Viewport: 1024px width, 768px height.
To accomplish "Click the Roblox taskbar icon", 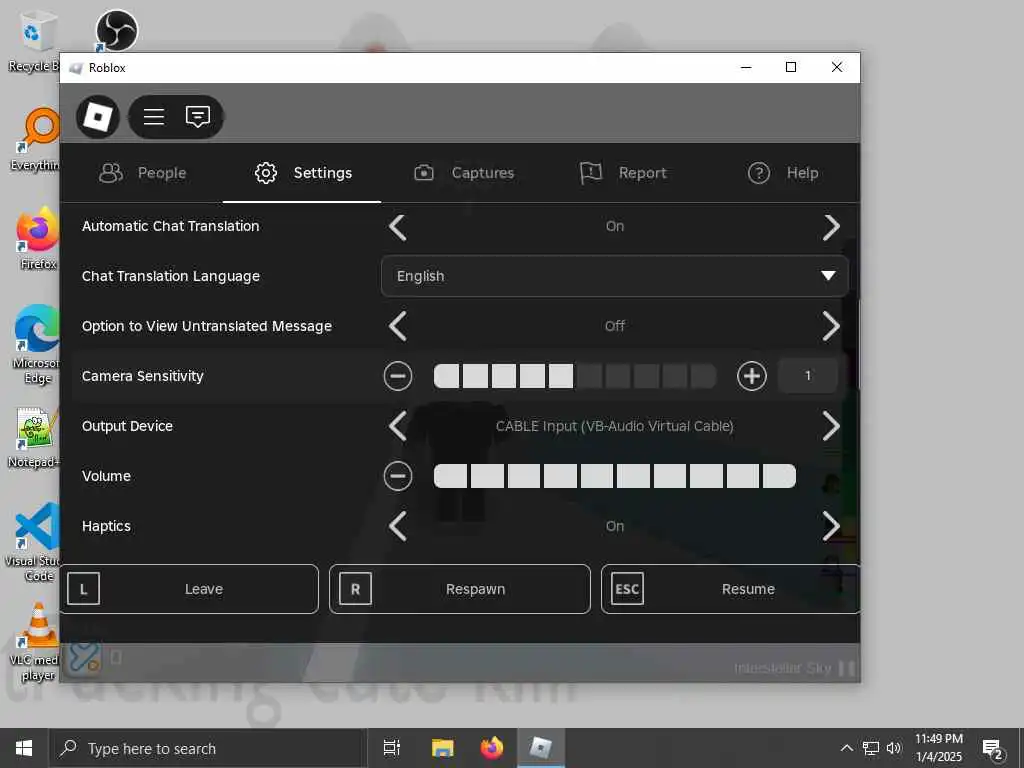I will click(x=541, y=748).
